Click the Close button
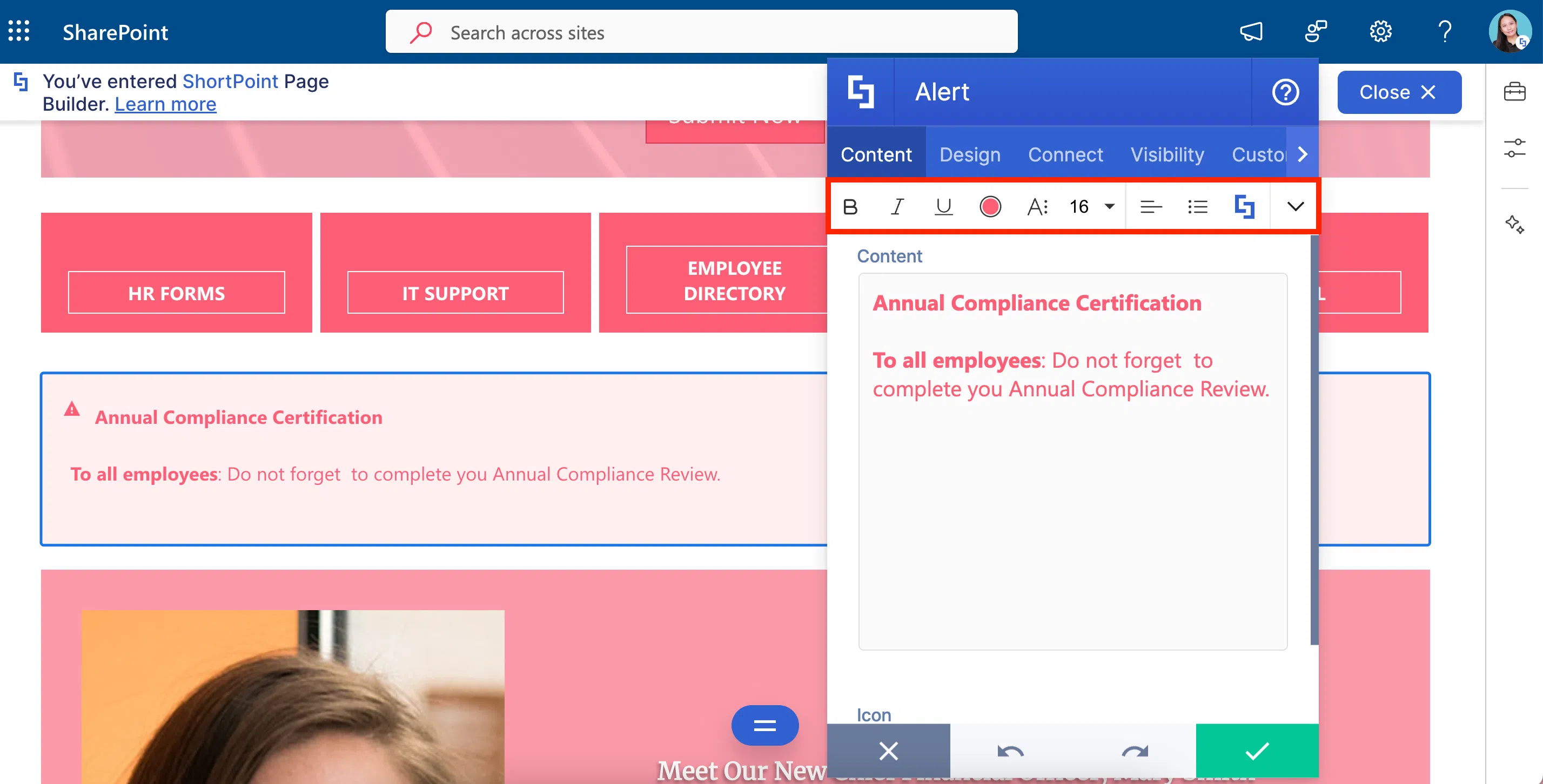The width and height of the screenshot is (1543, 784). coord(1399,92)
